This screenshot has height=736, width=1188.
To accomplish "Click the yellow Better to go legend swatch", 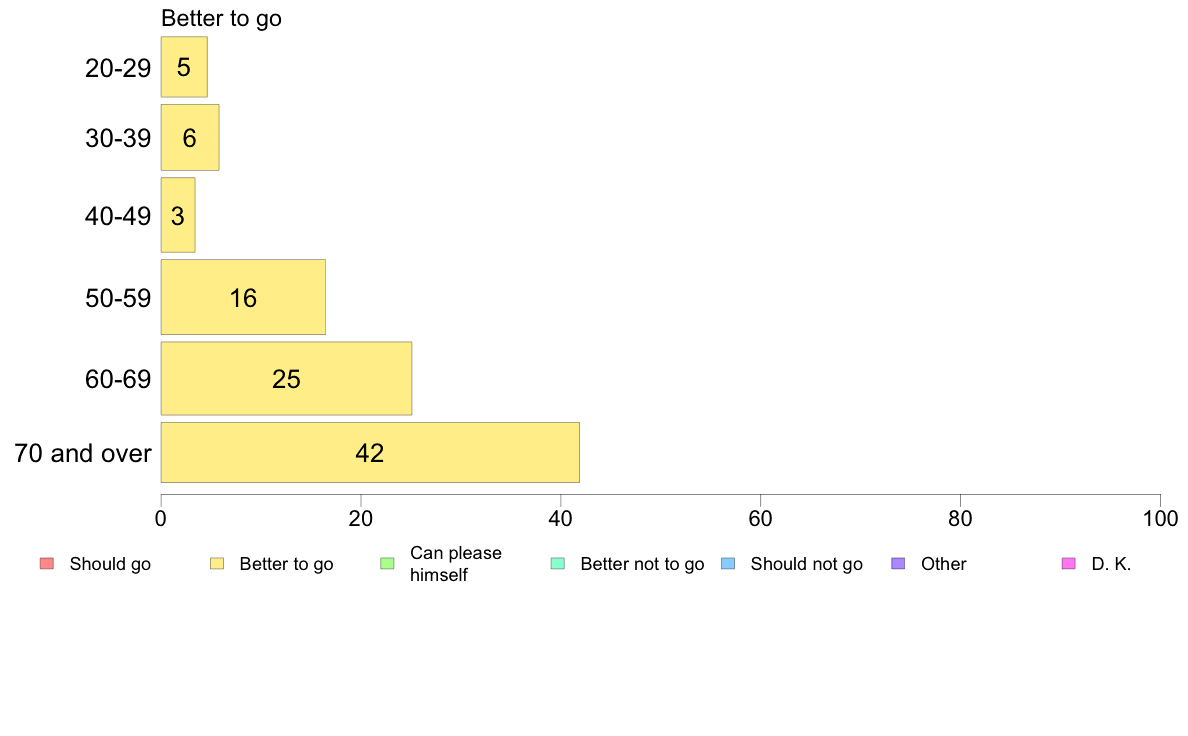I will 217,563.
